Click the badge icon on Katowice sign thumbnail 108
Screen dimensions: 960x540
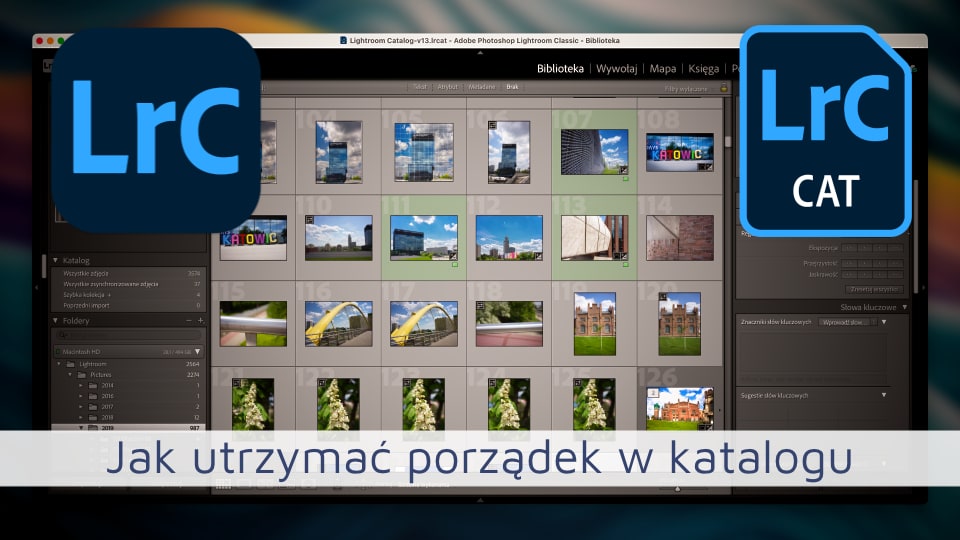click(708, 168)
